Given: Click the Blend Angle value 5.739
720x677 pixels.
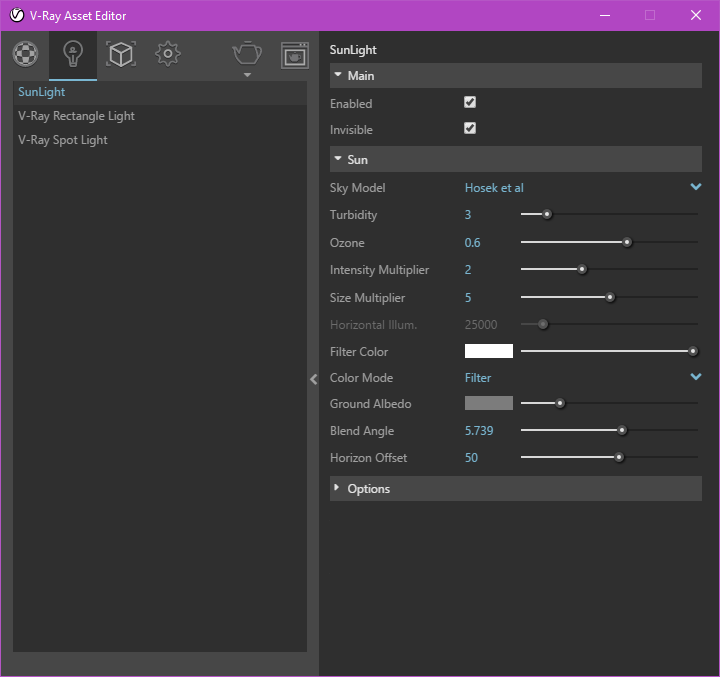Looking at the screenshot, I should tap(479, 430).
